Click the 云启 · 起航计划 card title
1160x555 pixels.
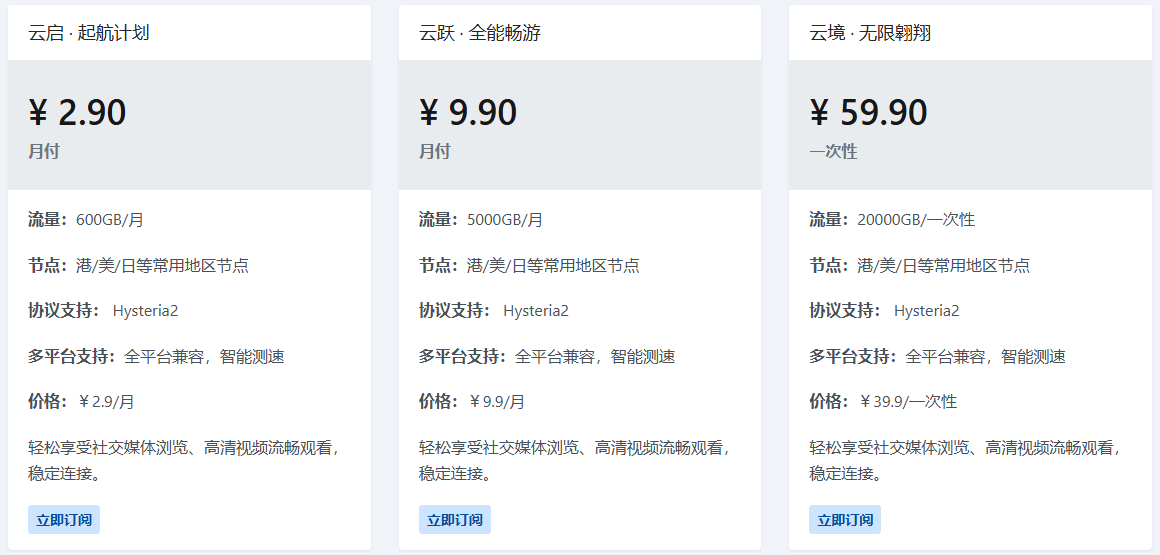point(89,33)
